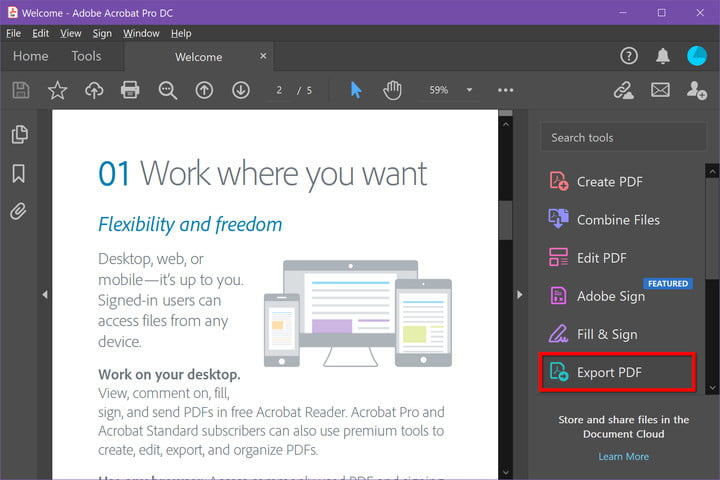
Task: Open notifications bell
Action: pos(663,56)
